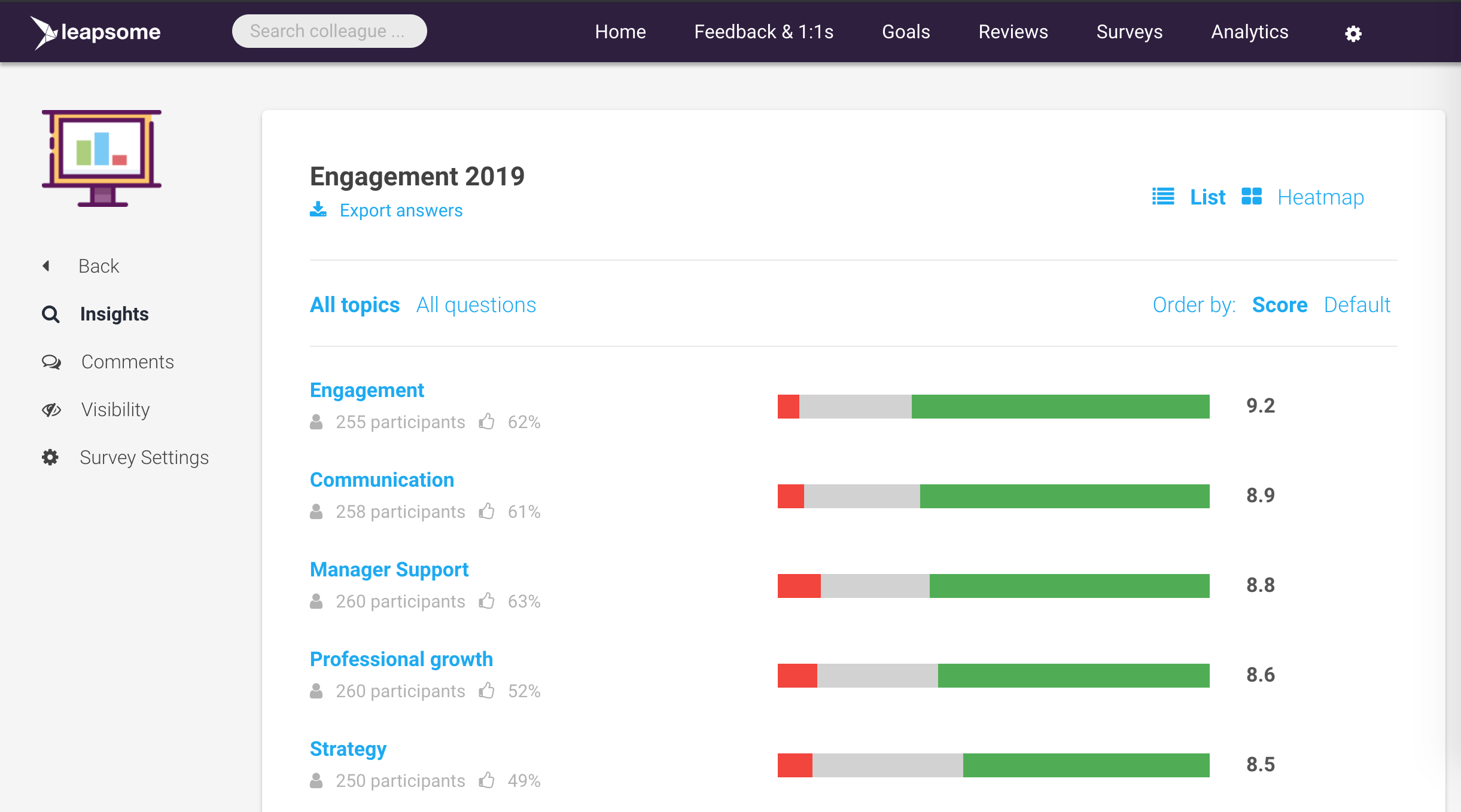1461x812 pixels.
Task: Open Surveys in top navigation
Action: 1130,32
